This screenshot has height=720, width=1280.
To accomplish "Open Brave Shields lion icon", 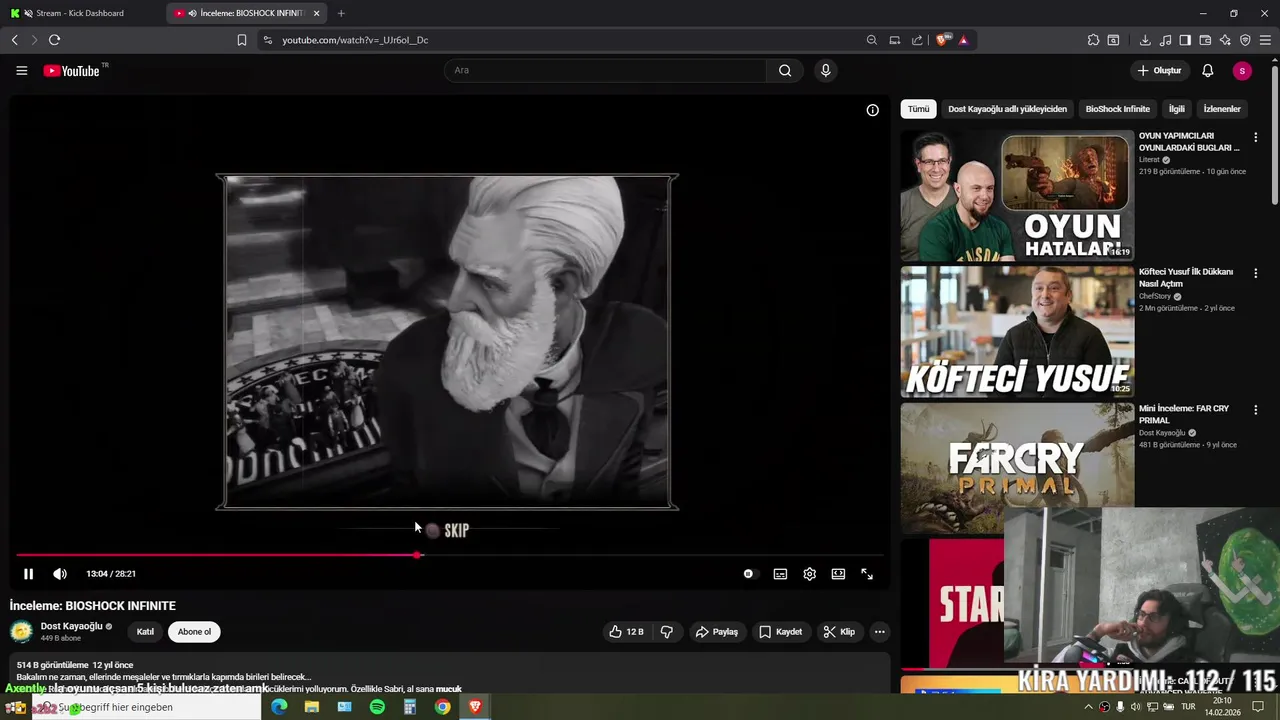I will (x=942, y=40).
